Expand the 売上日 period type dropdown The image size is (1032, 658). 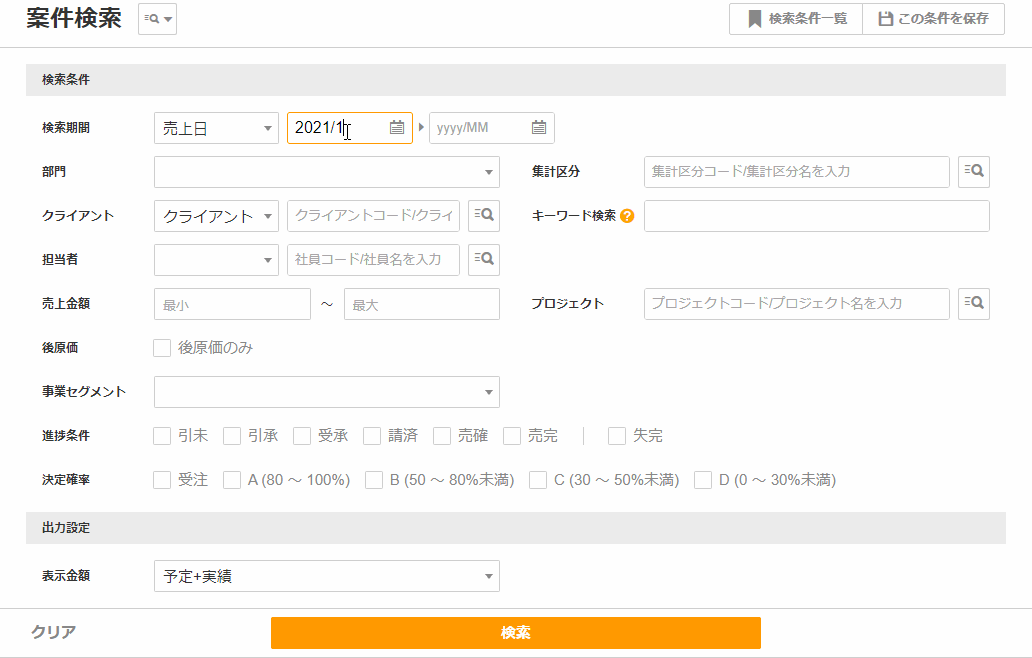point(216,128)
